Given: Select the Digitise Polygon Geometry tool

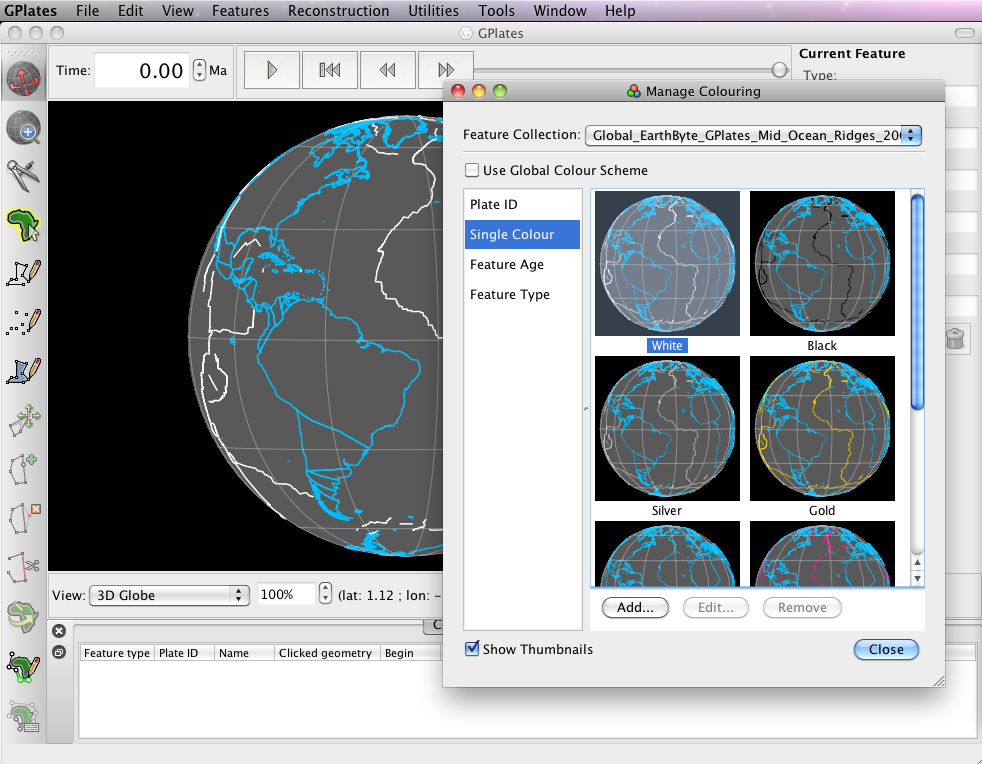Looking at the screenshot, I should [24, 370].
